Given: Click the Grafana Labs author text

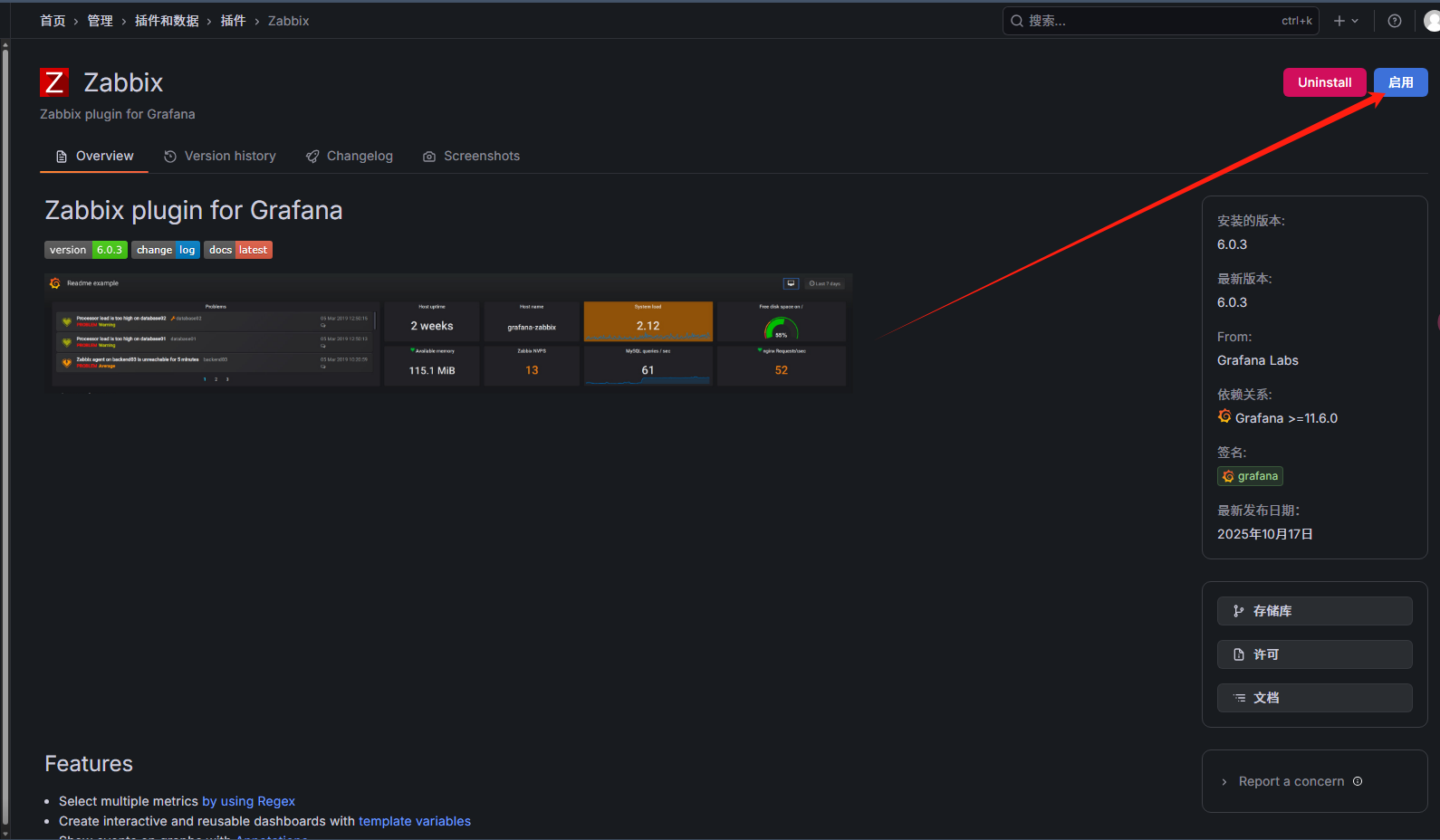Looking at the screenshot, I should pyautogui.click(x=1257, y=360).
